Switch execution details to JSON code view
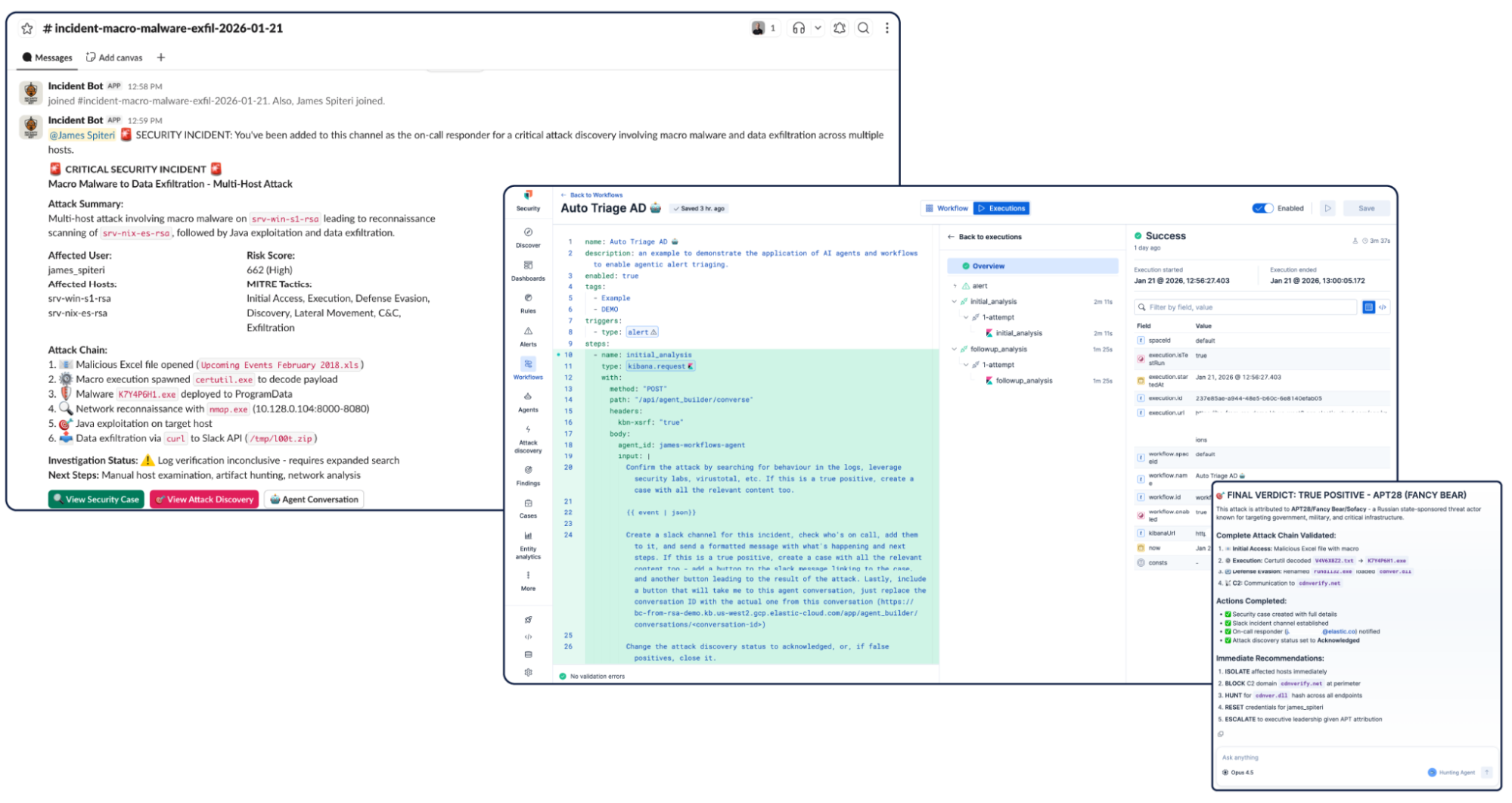 click(x=1383, y=307)
